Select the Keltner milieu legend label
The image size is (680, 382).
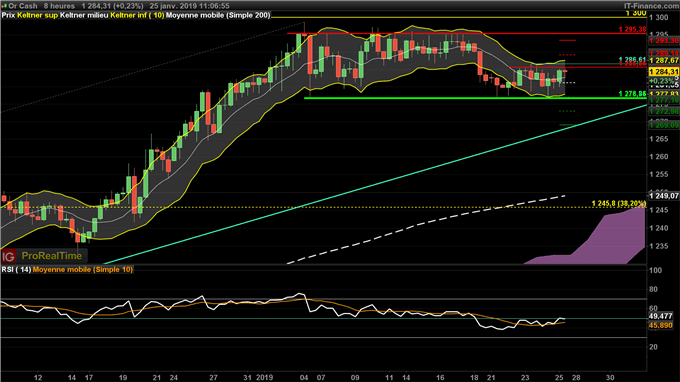[x=85, y=15]
